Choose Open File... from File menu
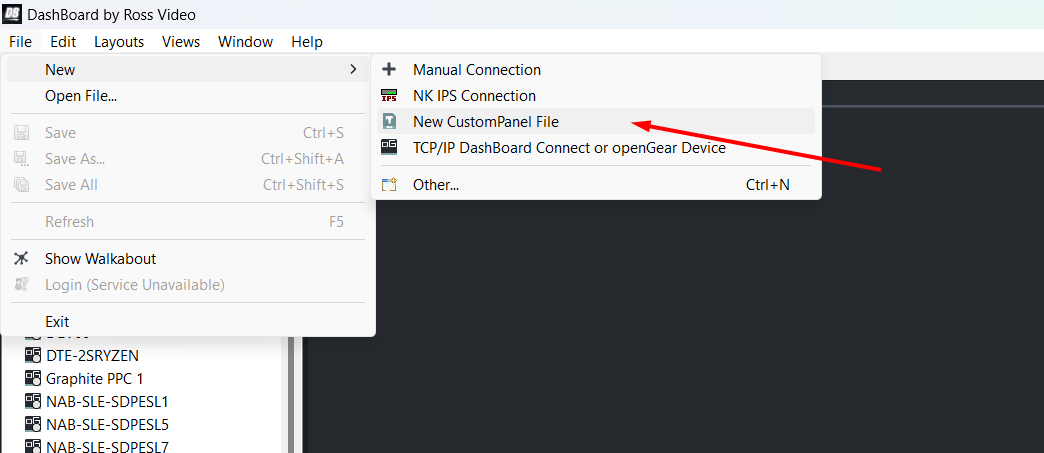 81,96
